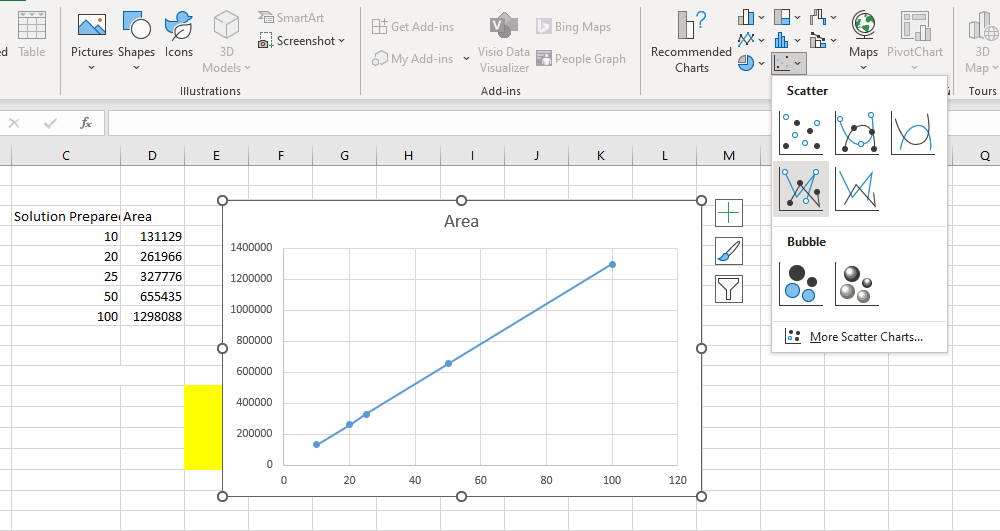Select the 3-D Bubble chart option
This screenshot has width=1000, height=531.
coord(857,283)
